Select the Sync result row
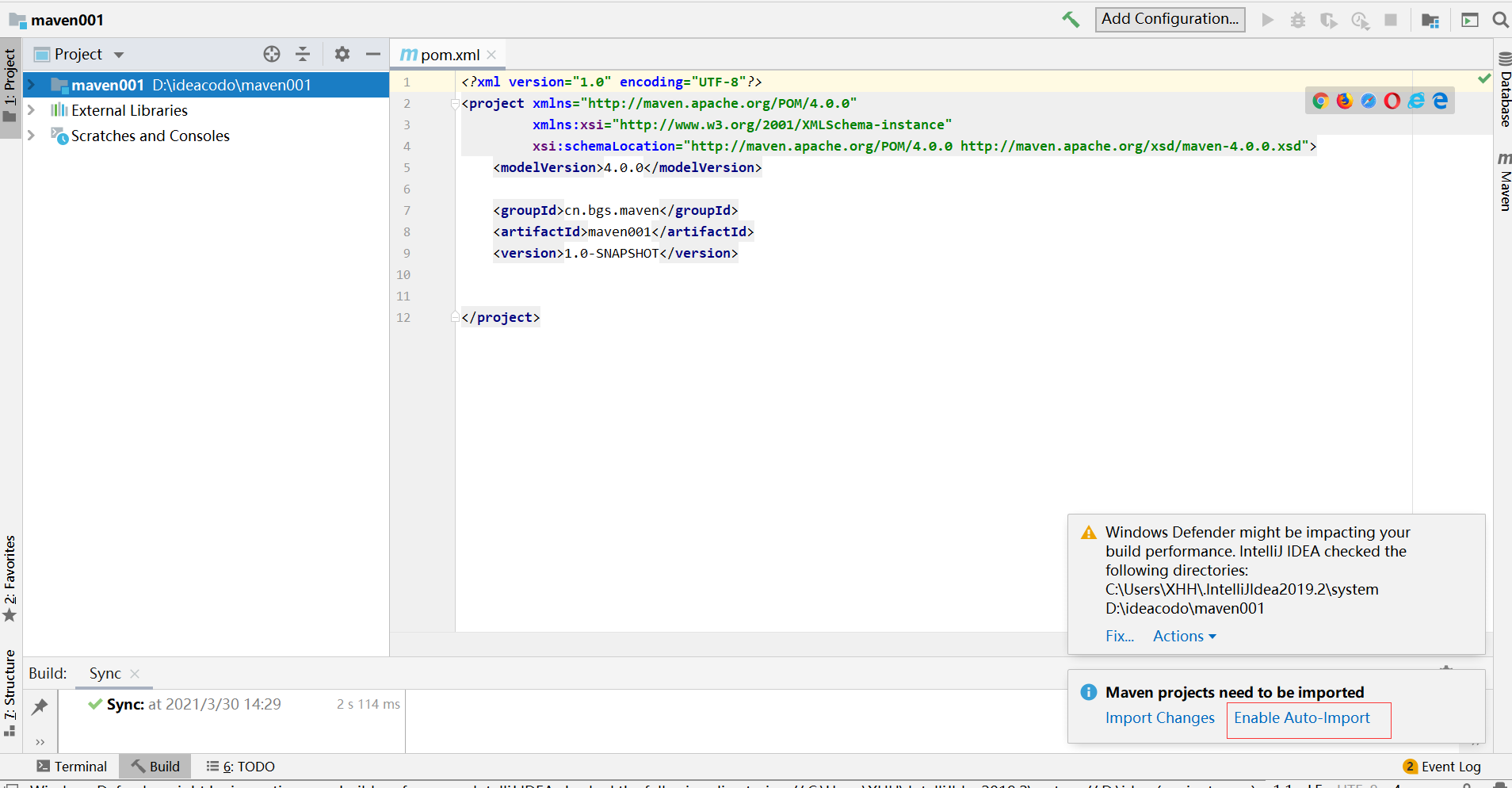This screenshot has height=788, width=1512. [244, 704]
